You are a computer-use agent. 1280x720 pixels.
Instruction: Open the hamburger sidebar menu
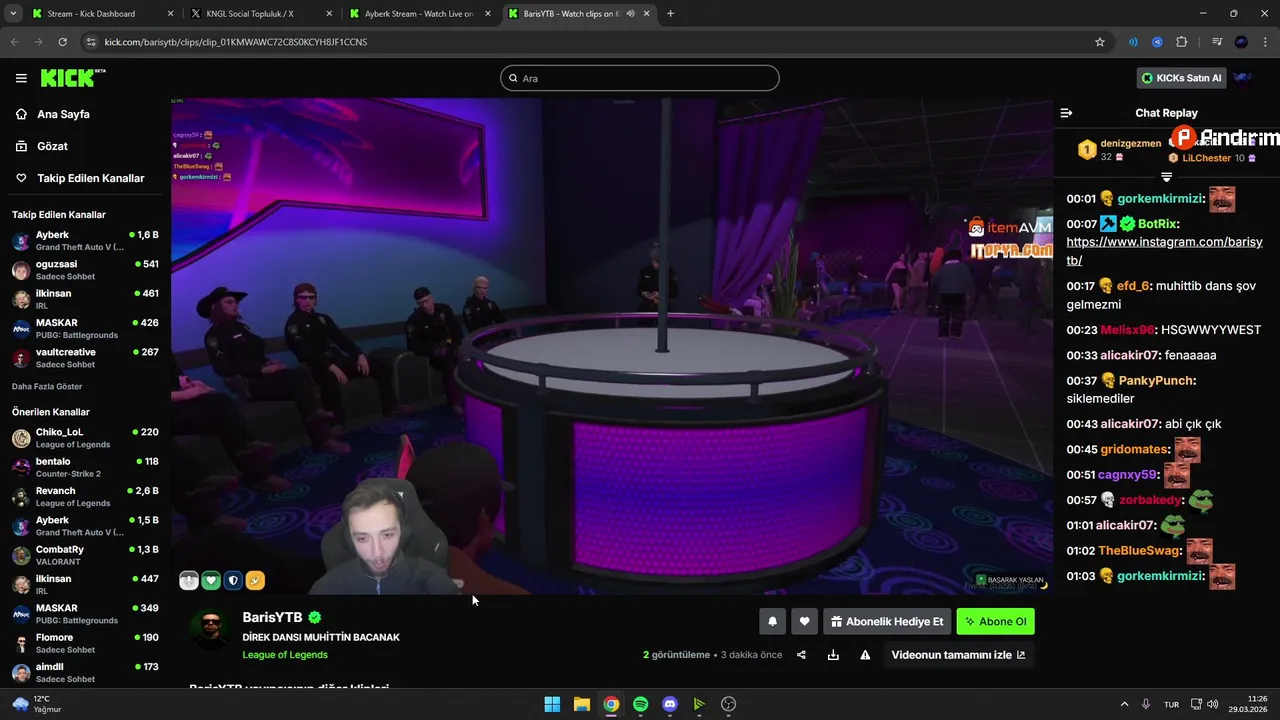[x=21, y=78]
